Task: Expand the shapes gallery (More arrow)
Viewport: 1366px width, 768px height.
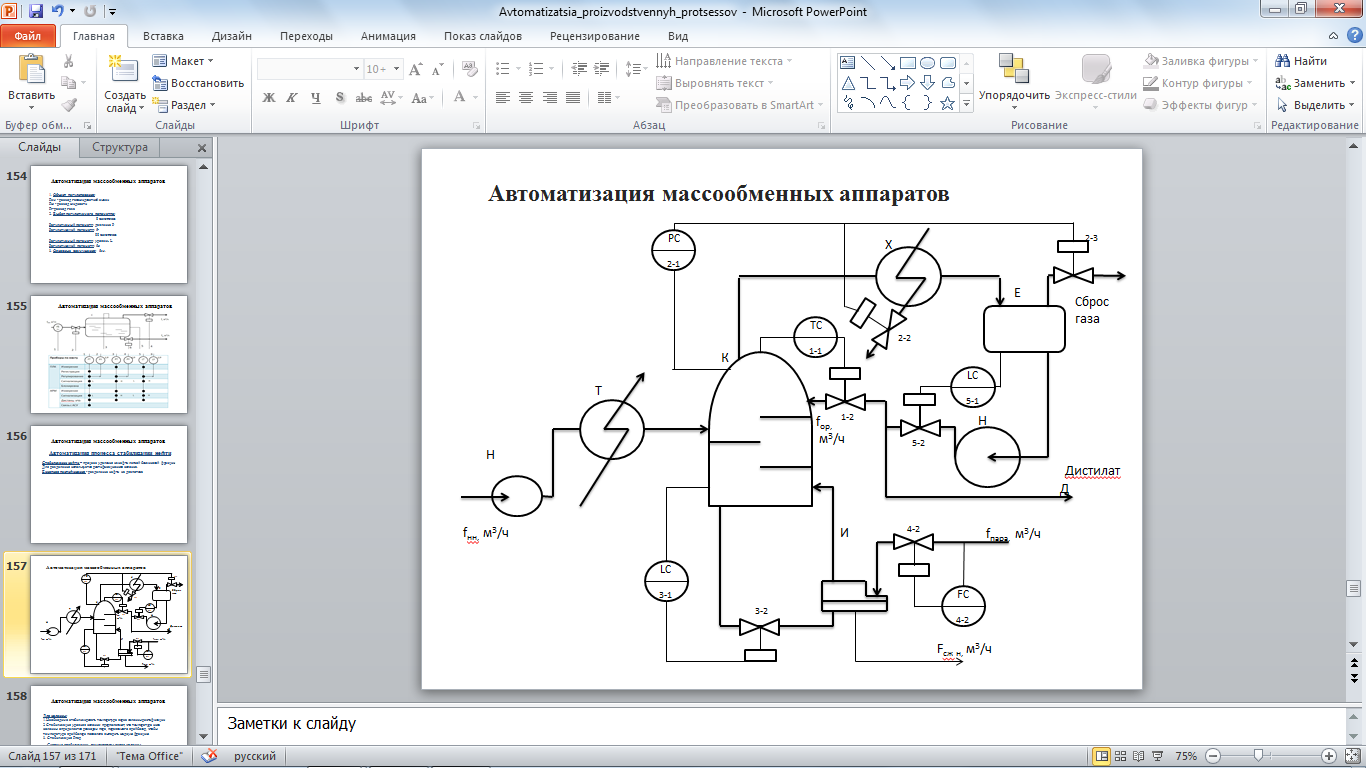Action: [967, 104]
